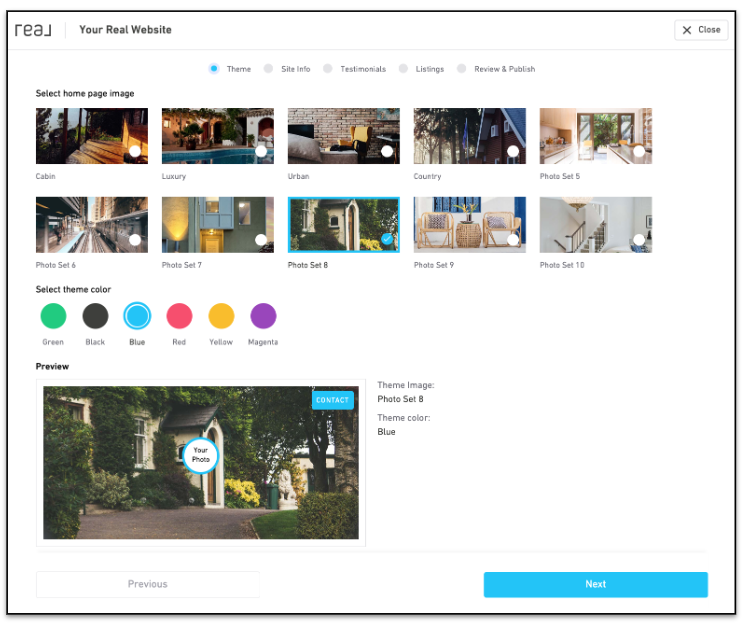
Task: Pick the Black theme color swatch
Action: coord(95,316)
